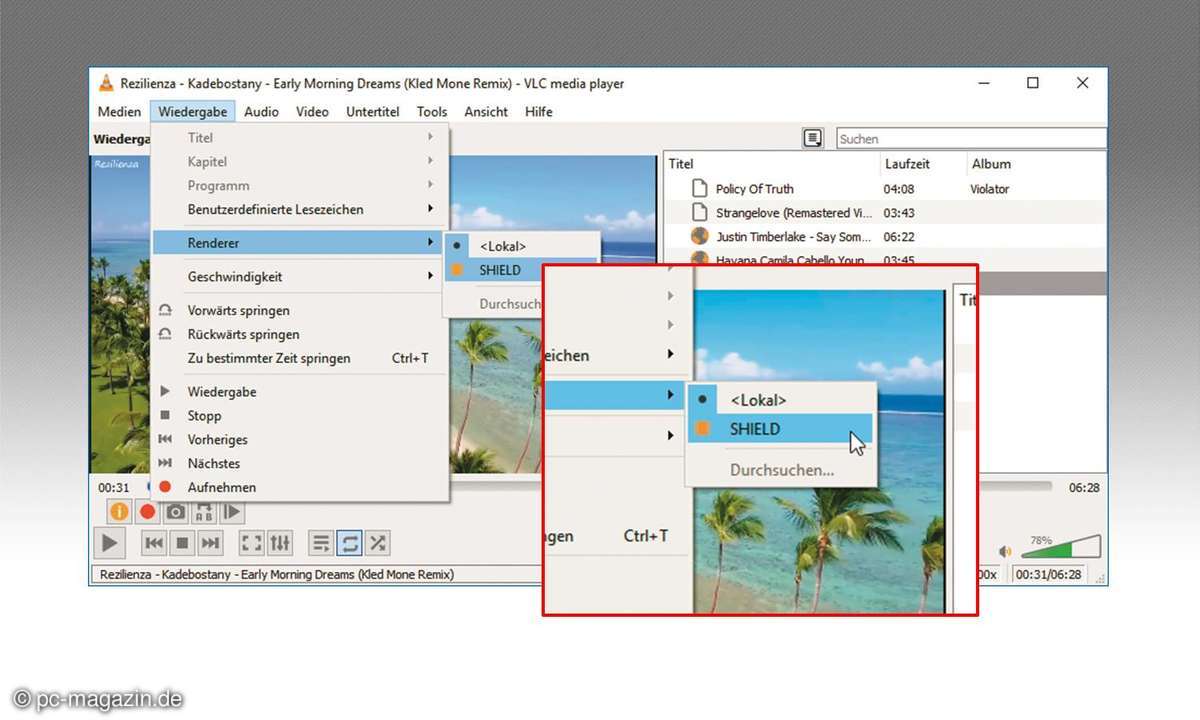Open the Ansicht menu
Viewport: 1200px width, 720px height.
(486, 111)
